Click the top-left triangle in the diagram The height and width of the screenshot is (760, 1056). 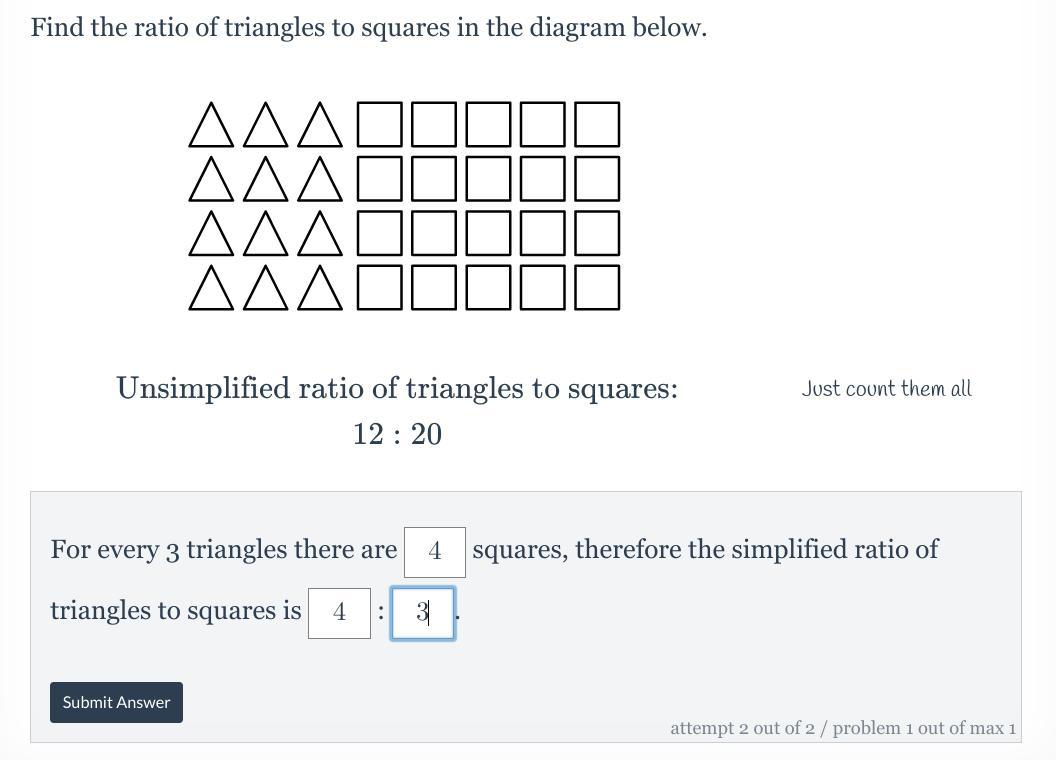tap(210, 127)
